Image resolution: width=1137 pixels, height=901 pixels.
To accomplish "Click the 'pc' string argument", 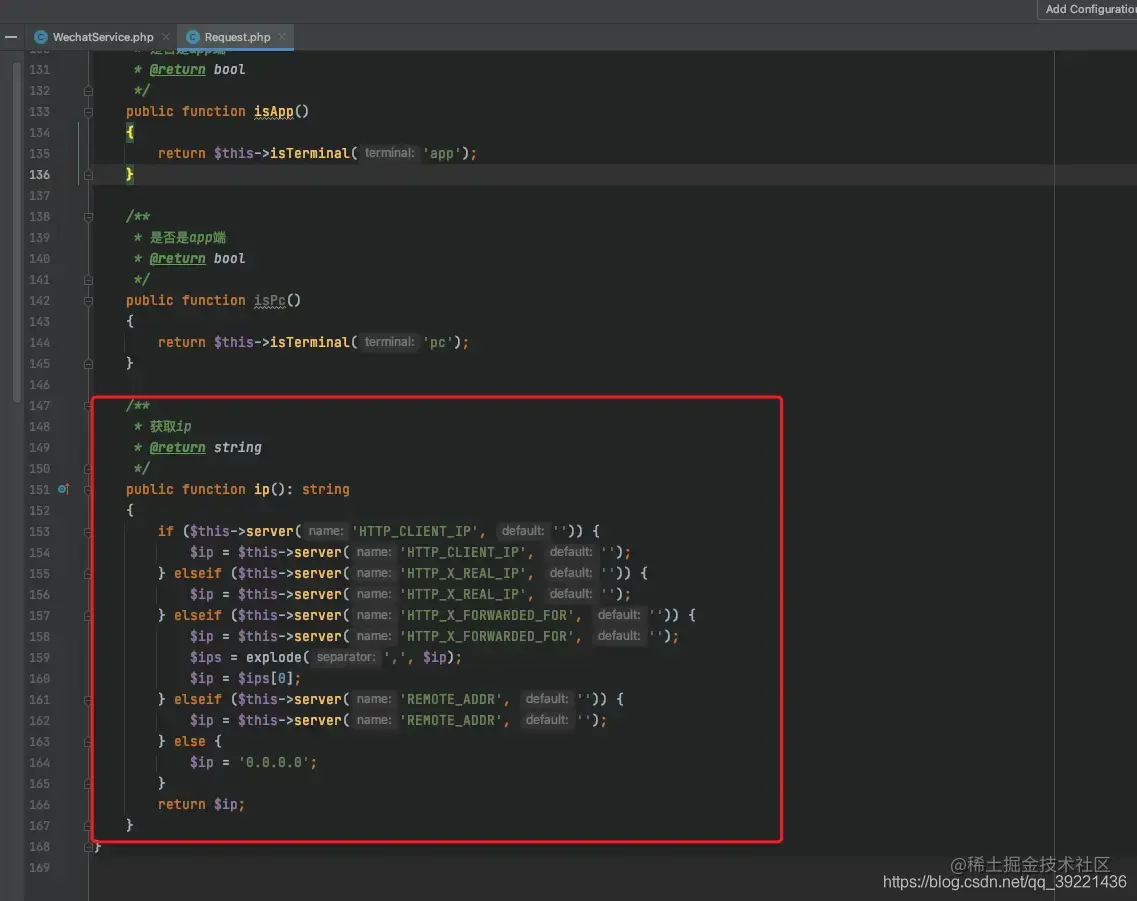I will click(437, 342).
